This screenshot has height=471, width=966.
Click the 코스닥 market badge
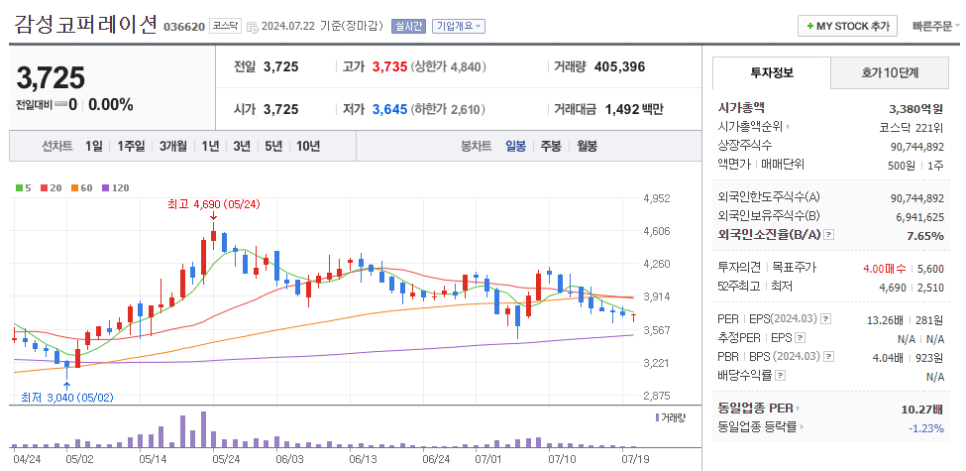pyautogui.click(x=225, y=26)
